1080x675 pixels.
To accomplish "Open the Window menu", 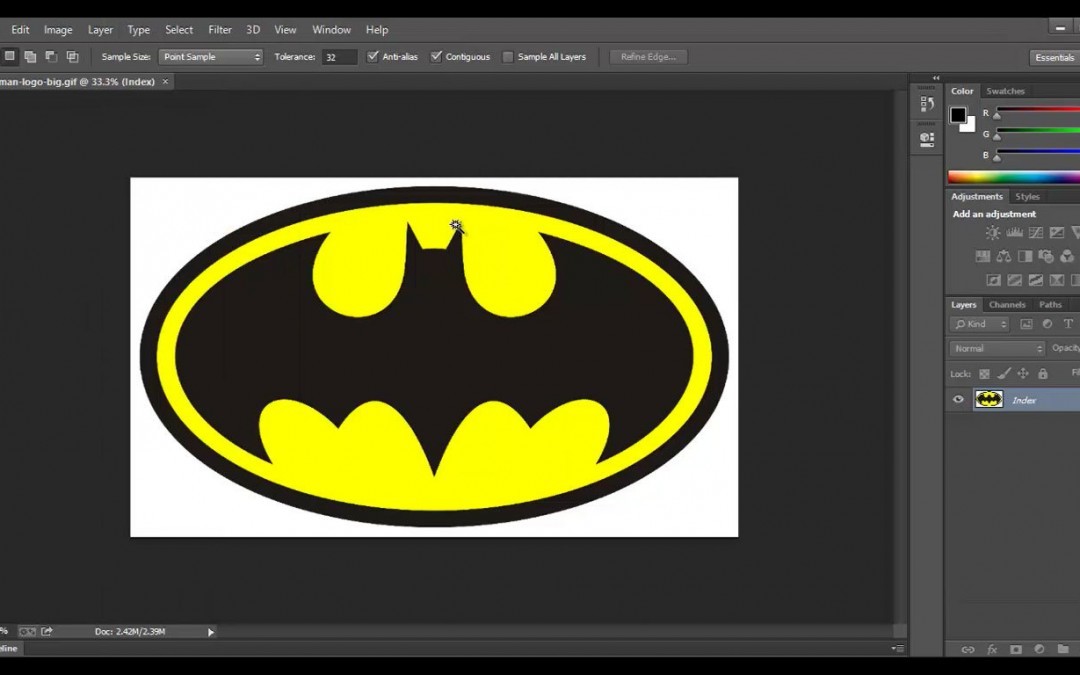I will pos(331,30).
